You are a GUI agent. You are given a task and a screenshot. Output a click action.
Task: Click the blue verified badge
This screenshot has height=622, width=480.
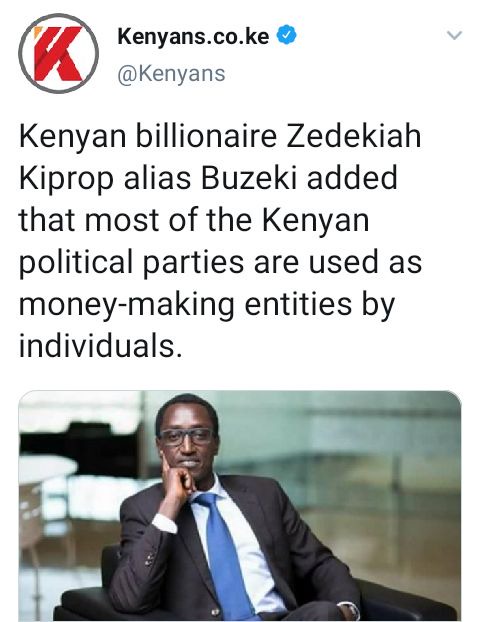click(286, 35)
